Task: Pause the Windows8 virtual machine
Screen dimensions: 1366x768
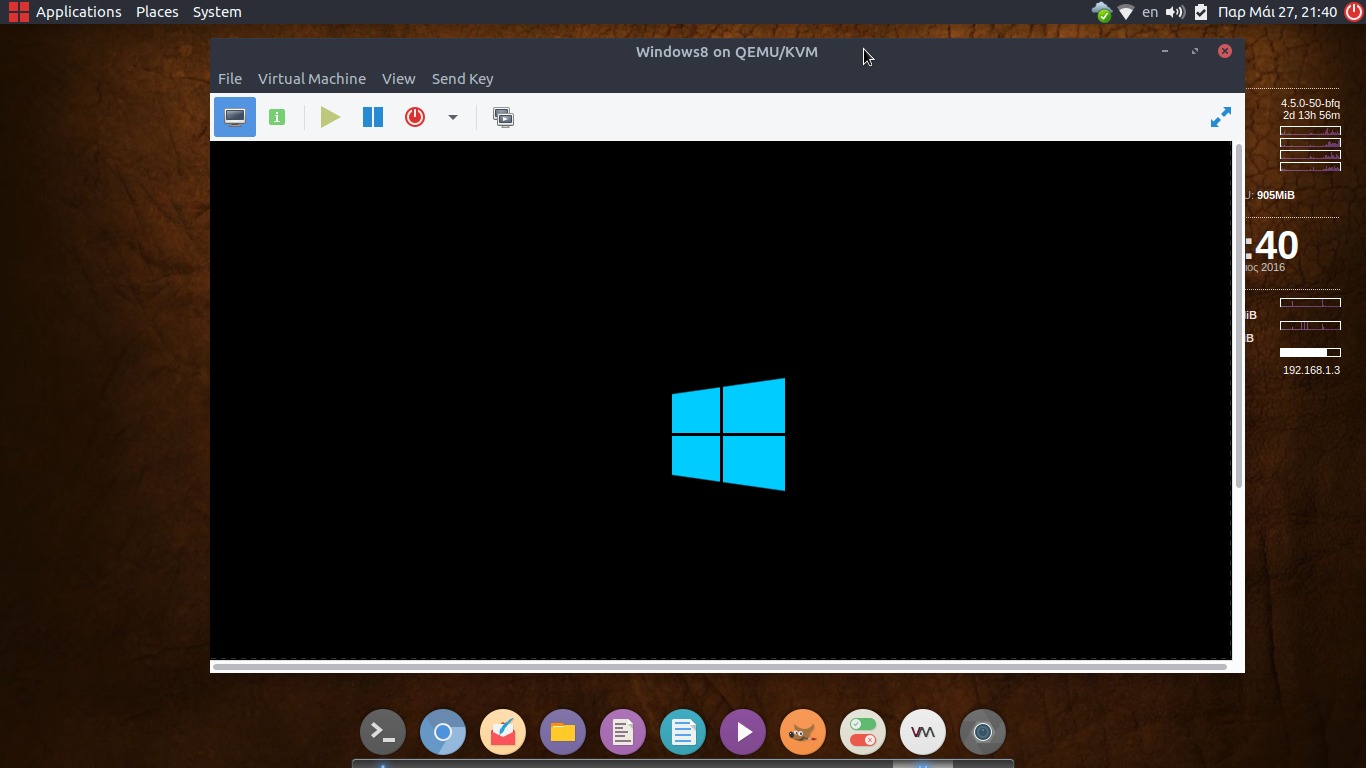Action: click(373, 117)
